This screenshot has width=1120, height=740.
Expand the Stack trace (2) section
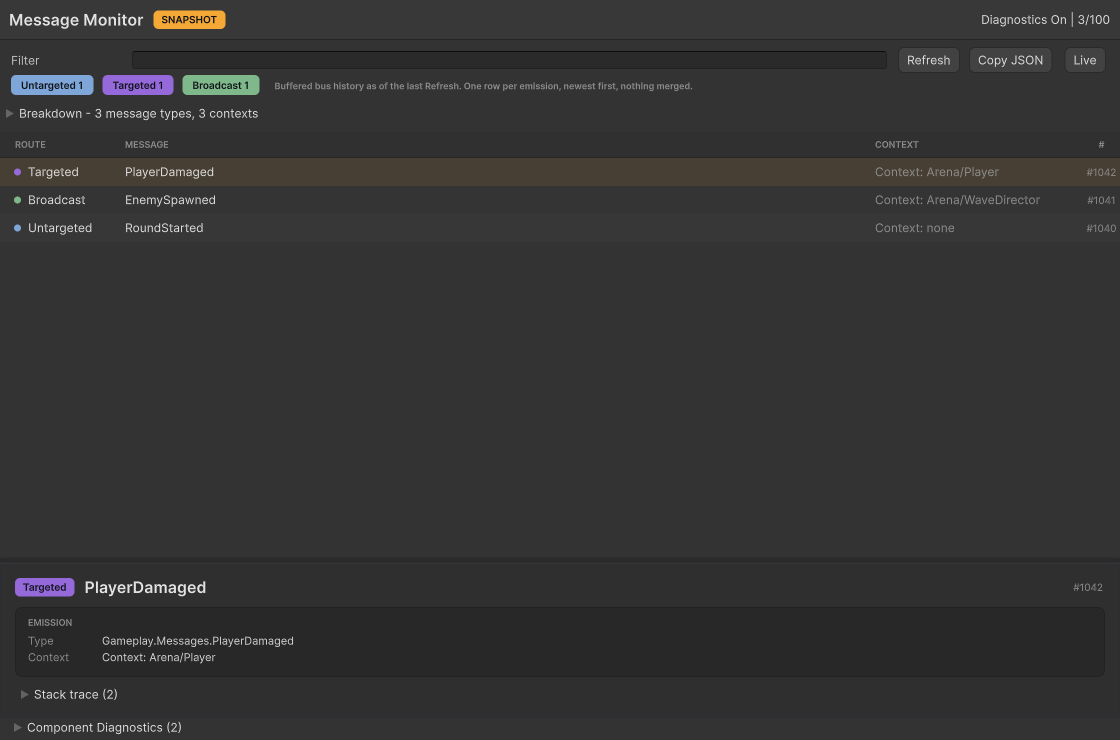tap(69, 694)
